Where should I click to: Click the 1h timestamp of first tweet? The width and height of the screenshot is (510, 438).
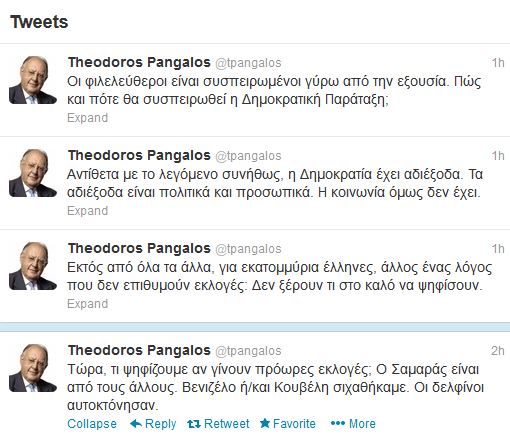(x=498, y=63)
